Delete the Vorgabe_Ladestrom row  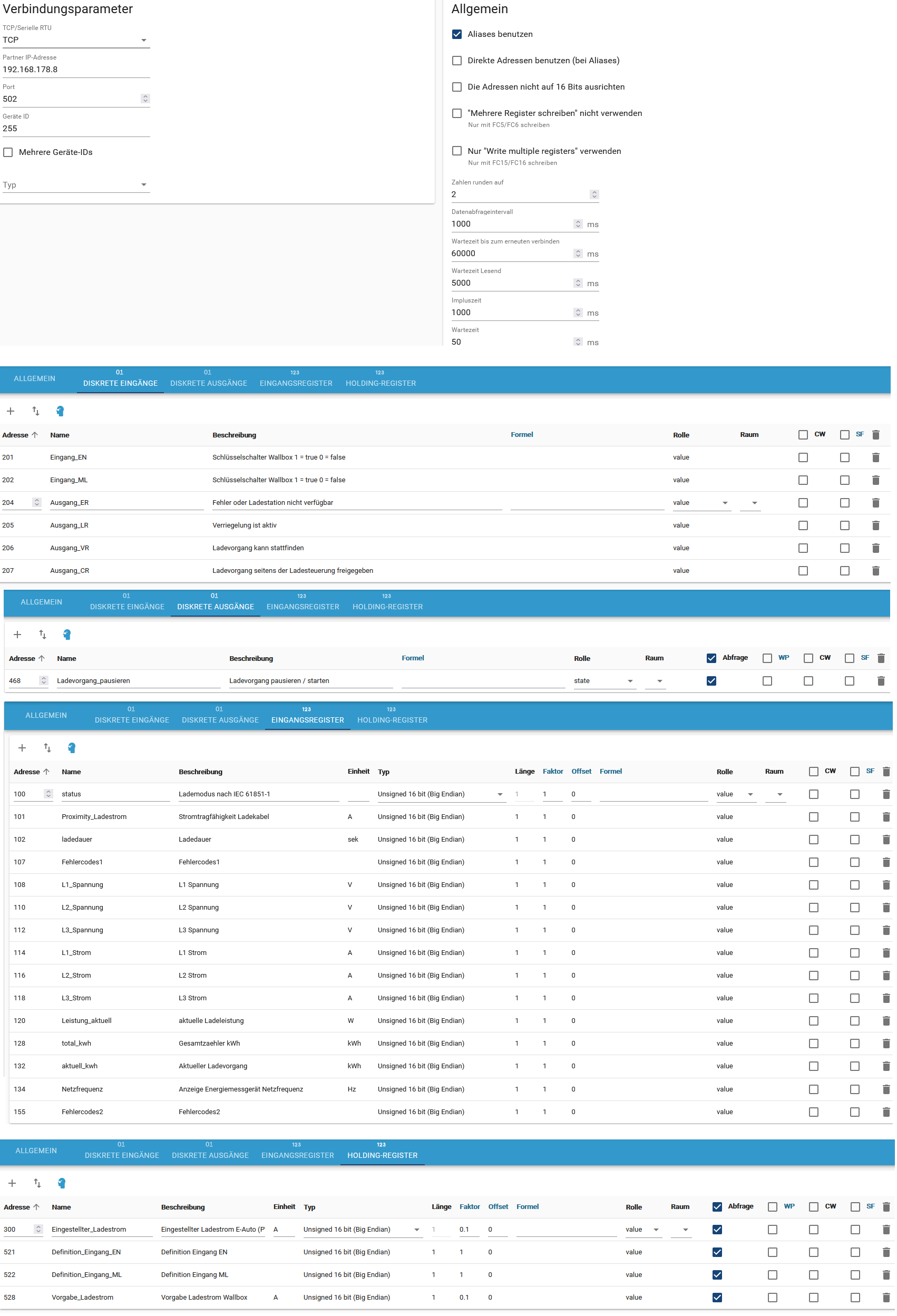(886, 1298)
